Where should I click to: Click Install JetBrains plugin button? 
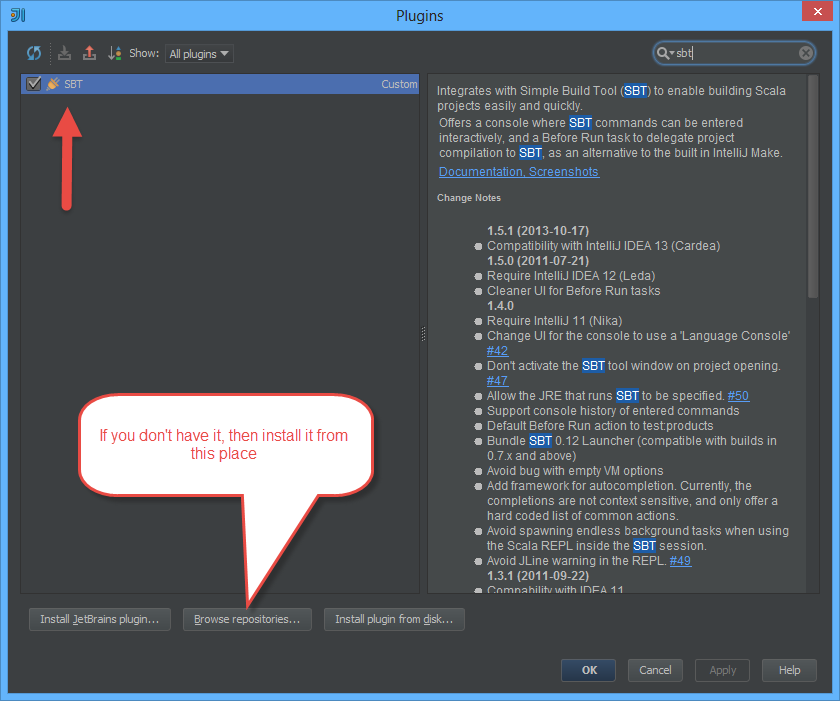pos(100,619)
